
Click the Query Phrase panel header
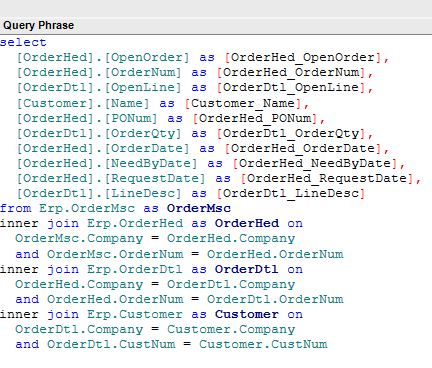(x=216, y=26)
